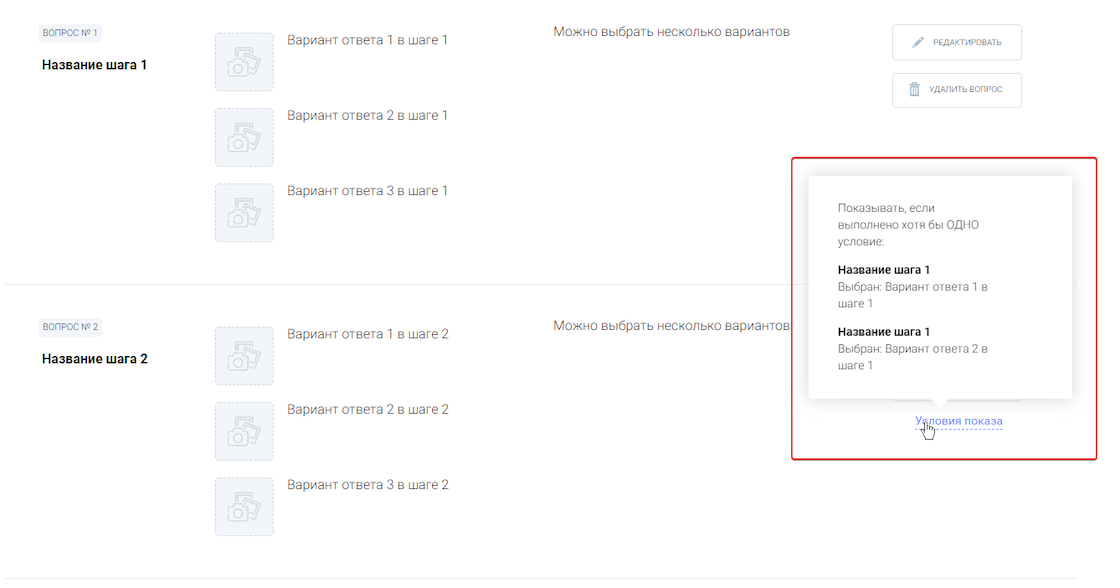The width and height of the screenshot is (1120, 588).
Task: Click the trash icon on Удалить вопрос
Action: pyautogui.click(x=914, y=90)
